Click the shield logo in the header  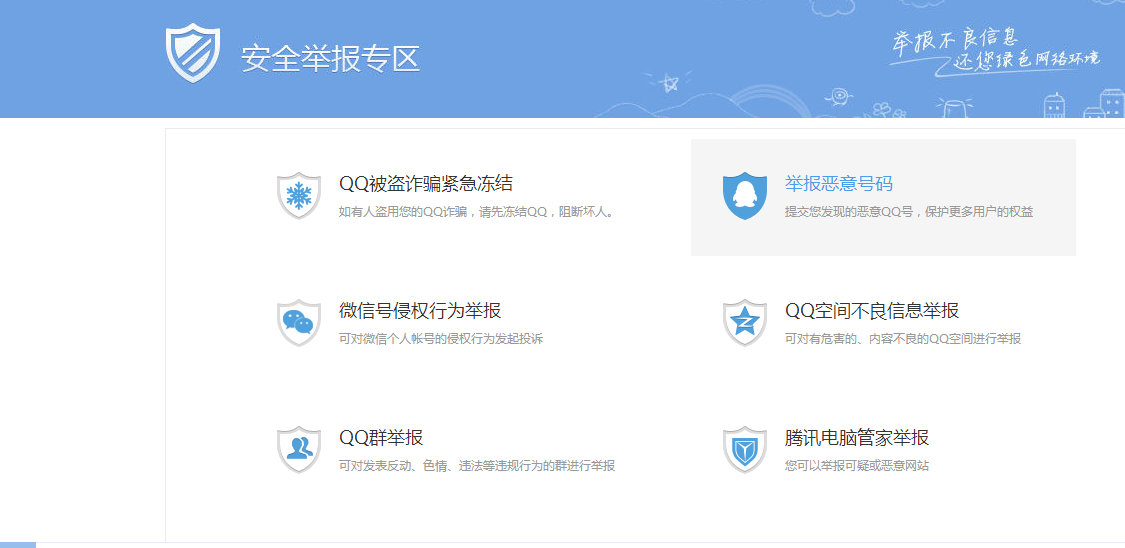point(193,53)
